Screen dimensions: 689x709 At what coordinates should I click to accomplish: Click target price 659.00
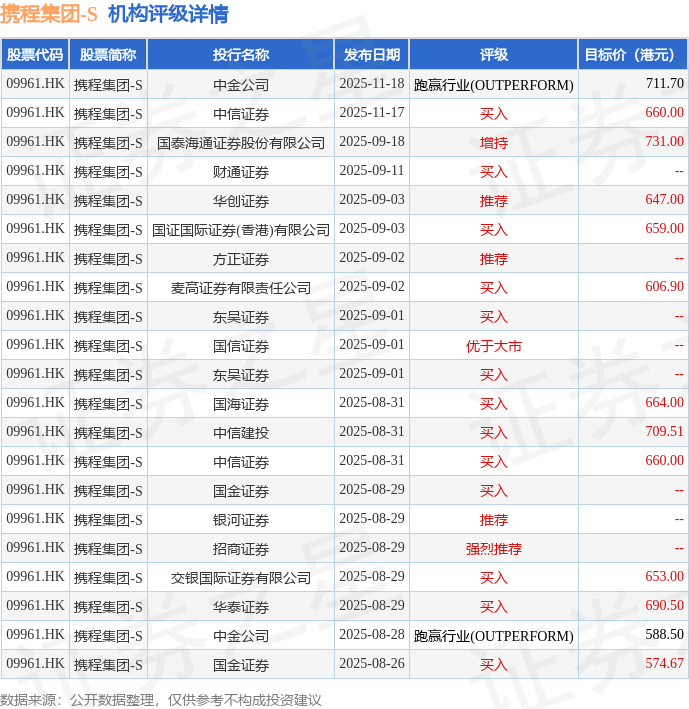pos(665,228)
